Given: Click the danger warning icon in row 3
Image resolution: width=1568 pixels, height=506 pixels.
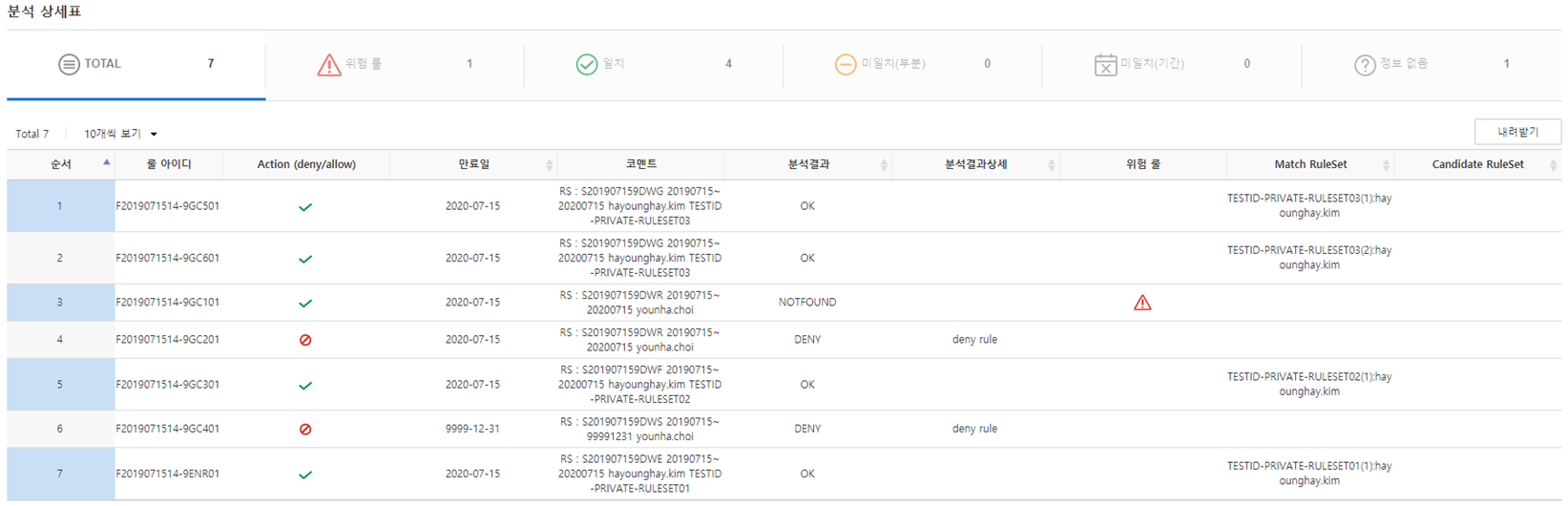Looking at the screenshot, I should click(1142, 303).
